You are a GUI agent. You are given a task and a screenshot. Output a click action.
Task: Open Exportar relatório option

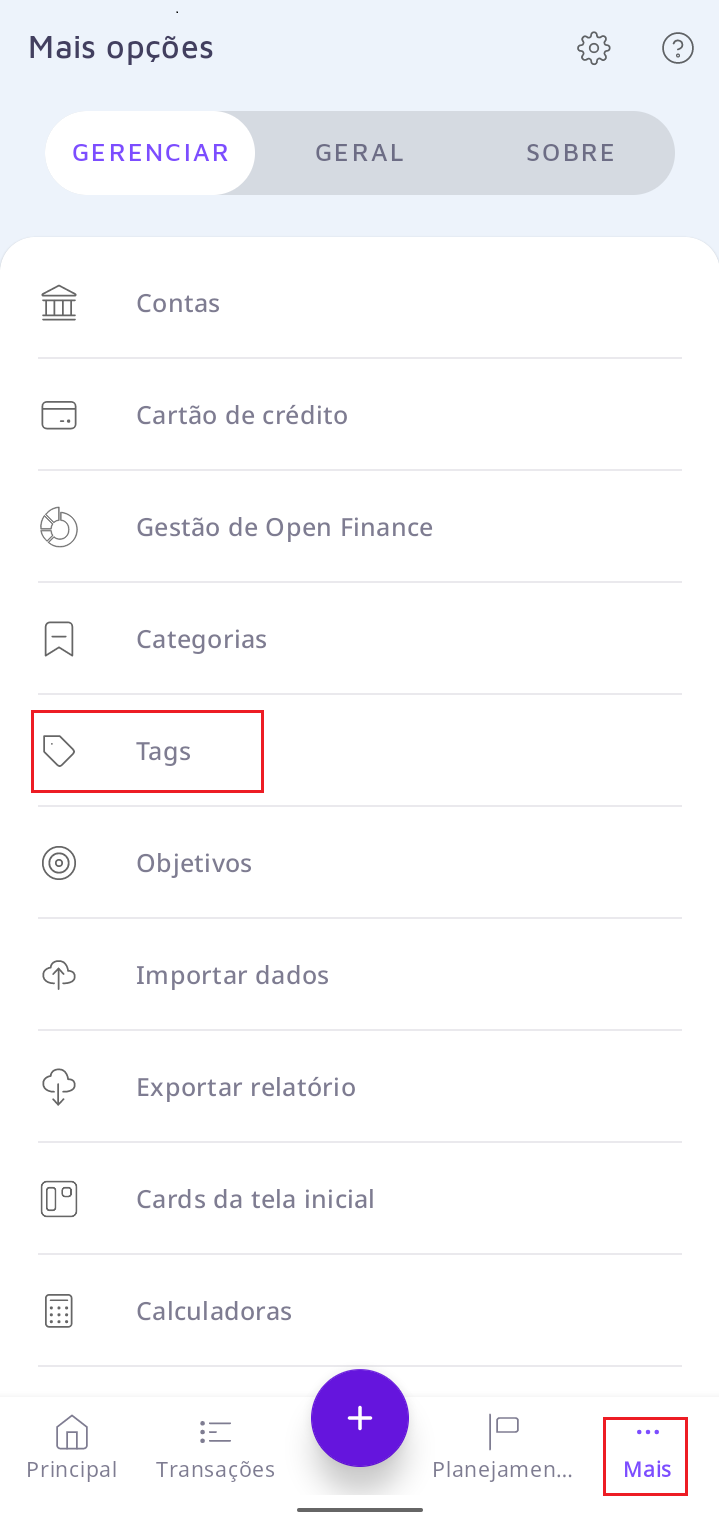pos(246,1087)
